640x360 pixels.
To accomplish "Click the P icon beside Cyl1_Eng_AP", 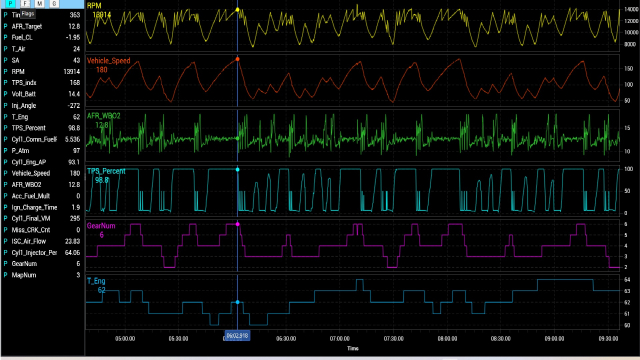I will point(5,162).
